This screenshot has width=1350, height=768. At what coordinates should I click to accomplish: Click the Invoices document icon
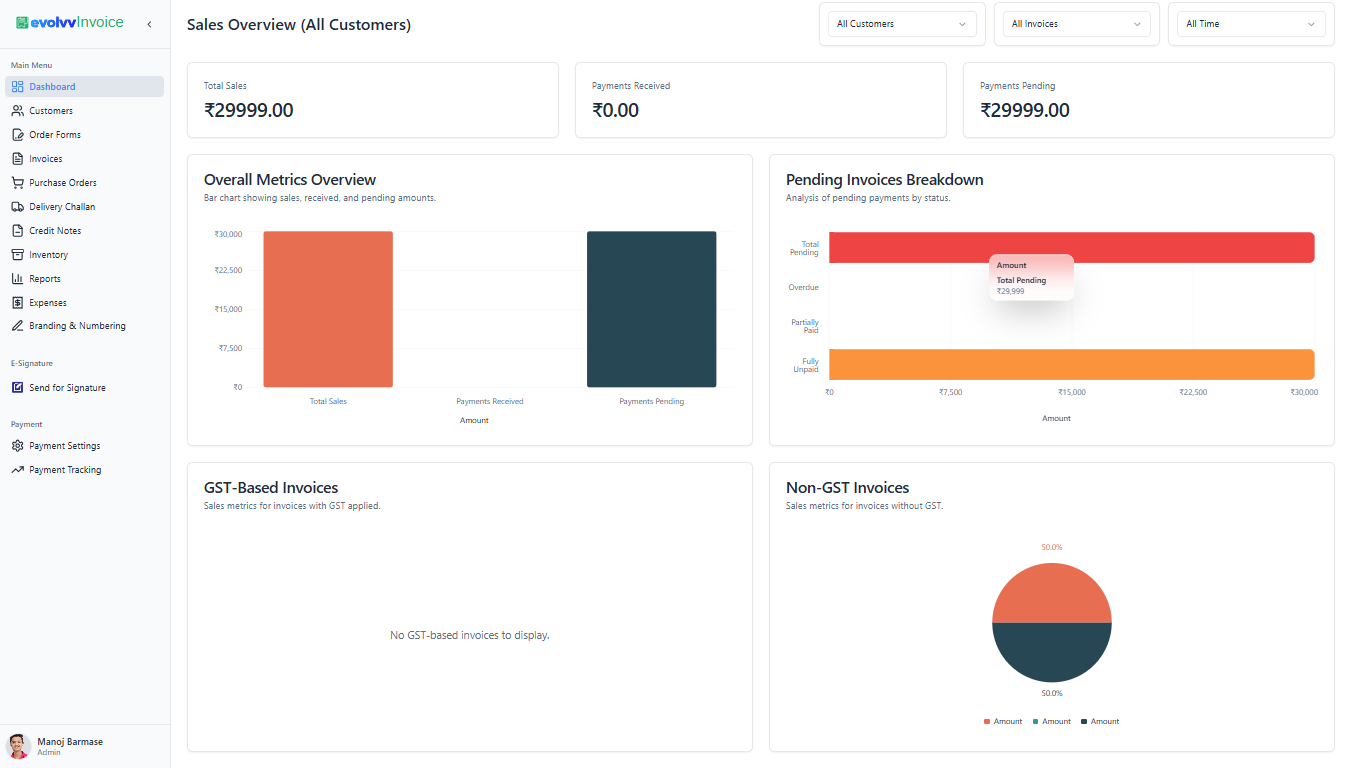point(18,159)
